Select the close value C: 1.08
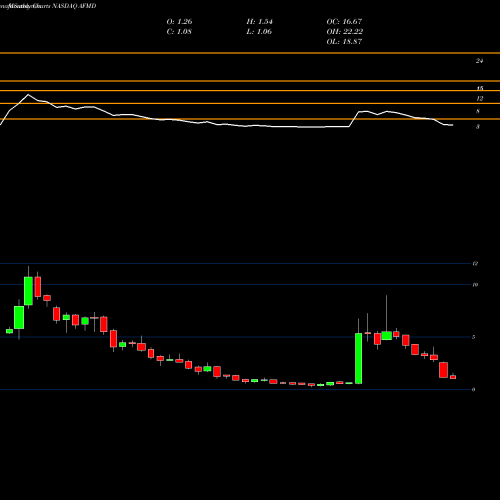The height and width of the screenshot is (500, 500). [179, 31]
